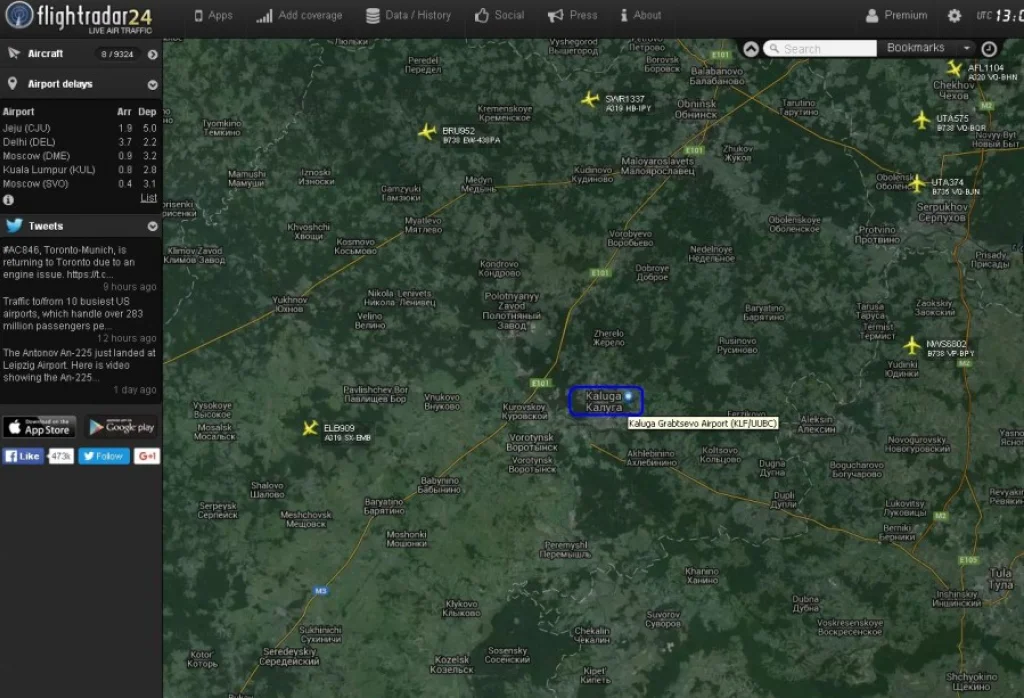Open the playback clock icon
The width and height of the screenshot is (1024, 698).
989,48
